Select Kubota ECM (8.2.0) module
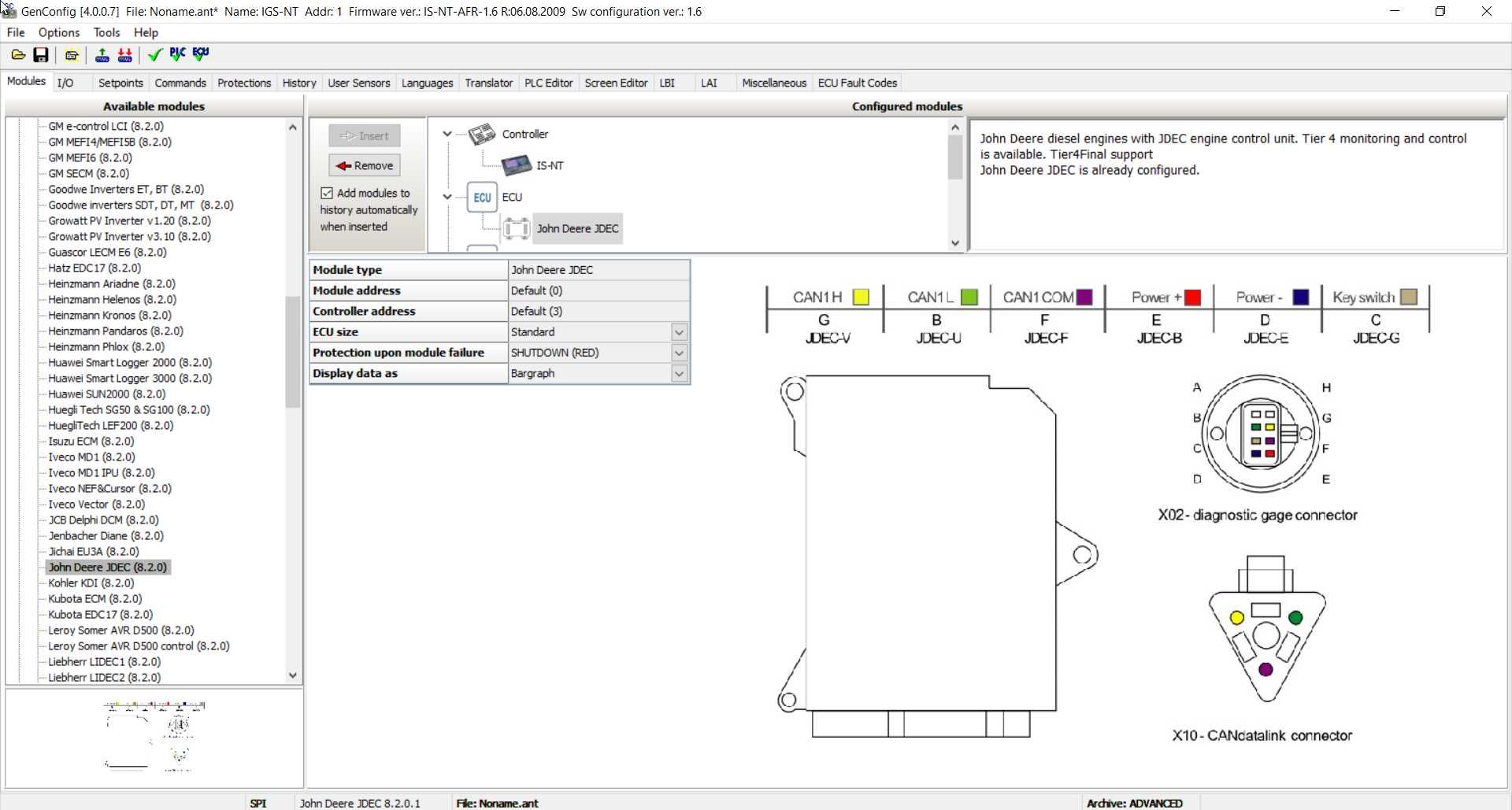The image size is (1512, 810). pos(95,598)
